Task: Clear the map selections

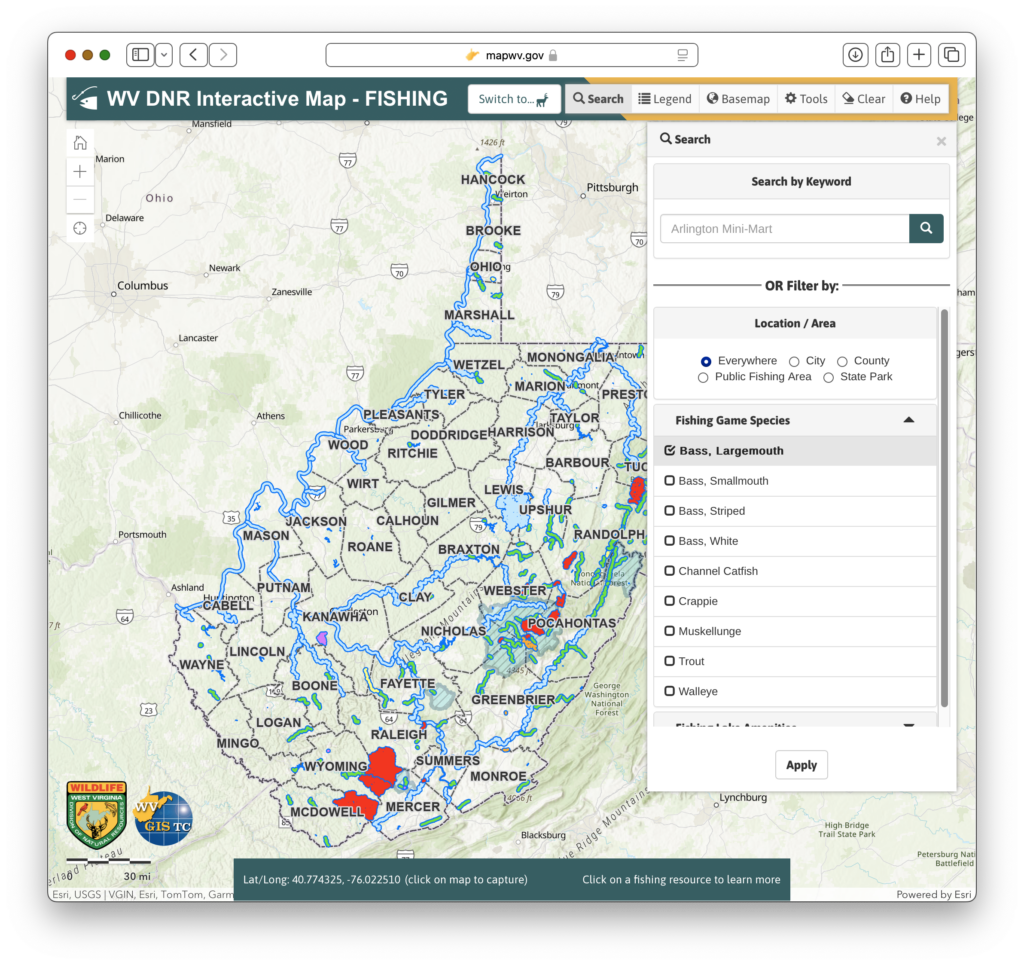Action: [x=862, y=98]
